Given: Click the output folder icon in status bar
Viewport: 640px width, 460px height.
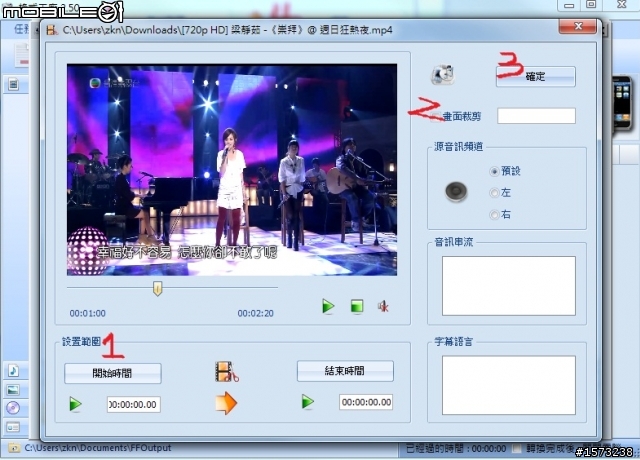Looking at the screenshot, I should [x=13, y=448].
